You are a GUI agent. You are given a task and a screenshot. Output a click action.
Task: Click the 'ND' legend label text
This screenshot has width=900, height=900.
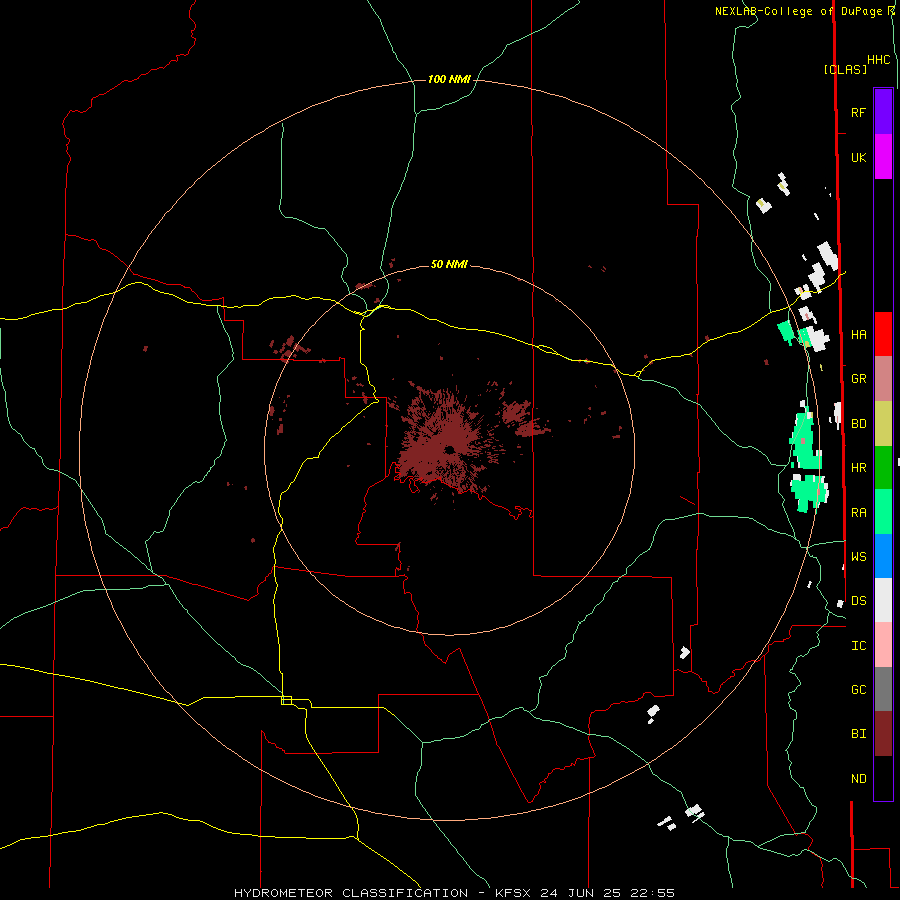858,779
